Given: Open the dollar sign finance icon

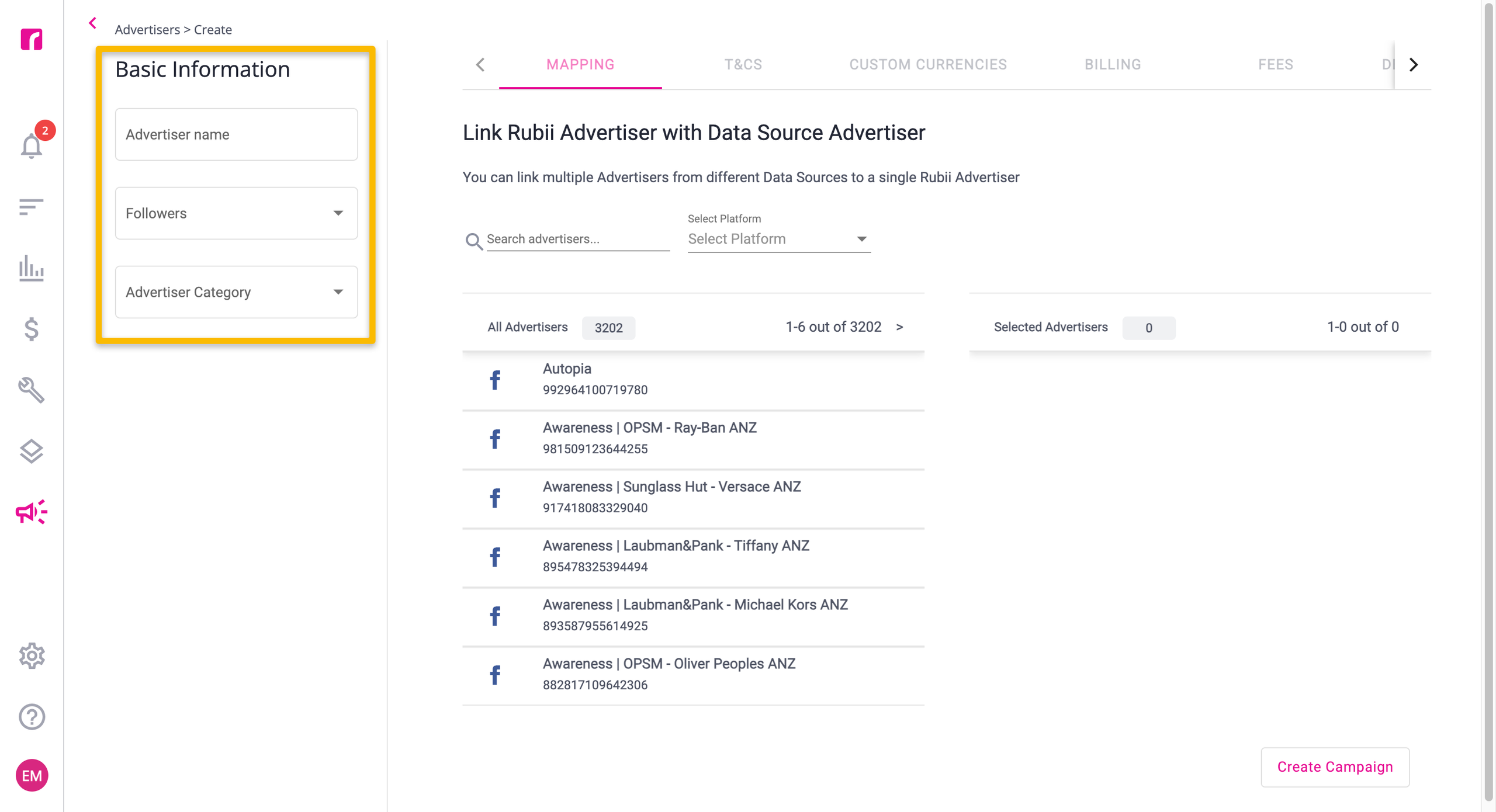Looking at the screenshot, I should (32, 329).
